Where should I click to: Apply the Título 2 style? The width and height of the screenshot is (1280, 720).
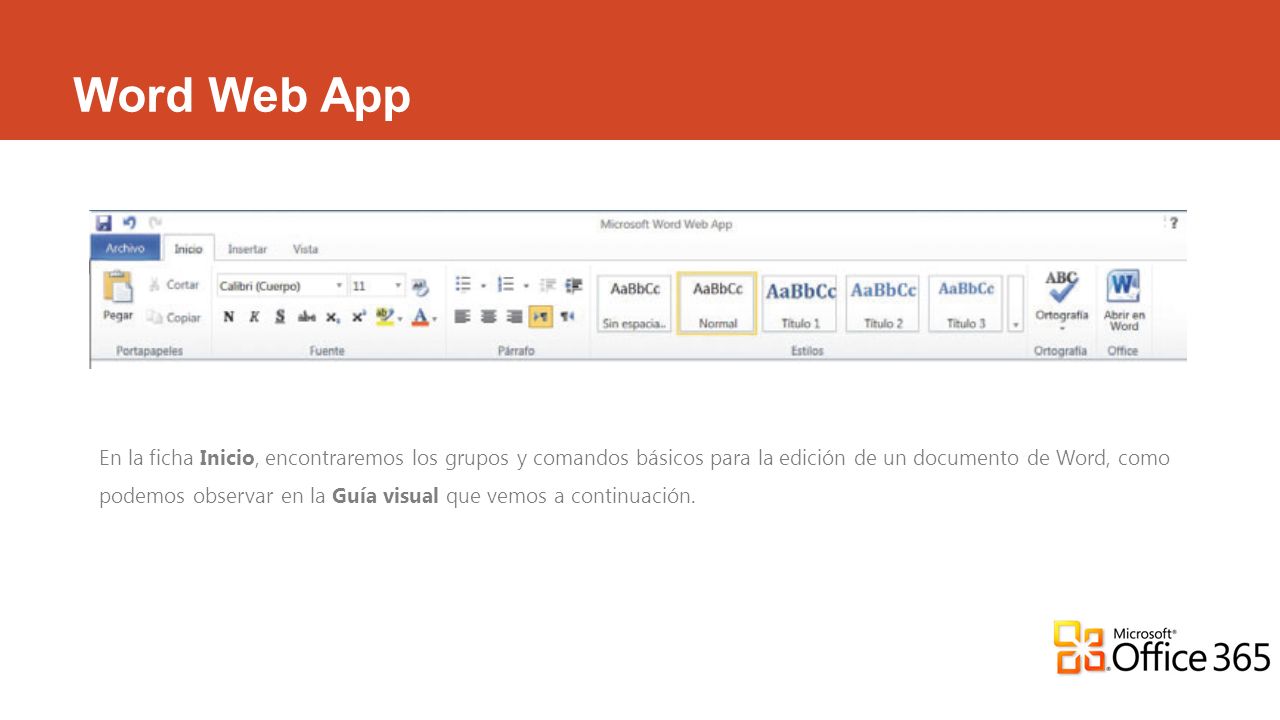pos(883,304)
